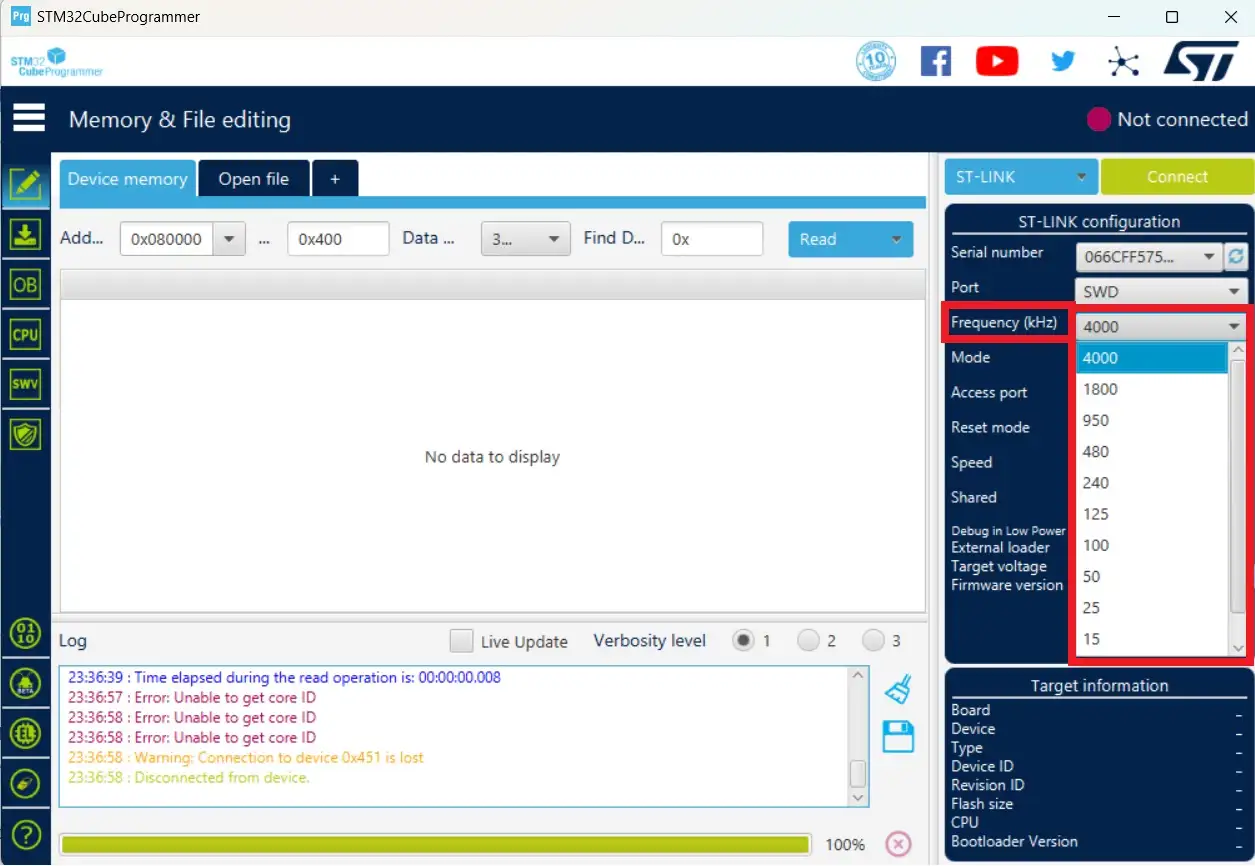Click the address field 0x080000
The height and width of the screenshot is (866, 1255).
coord(167,239)
